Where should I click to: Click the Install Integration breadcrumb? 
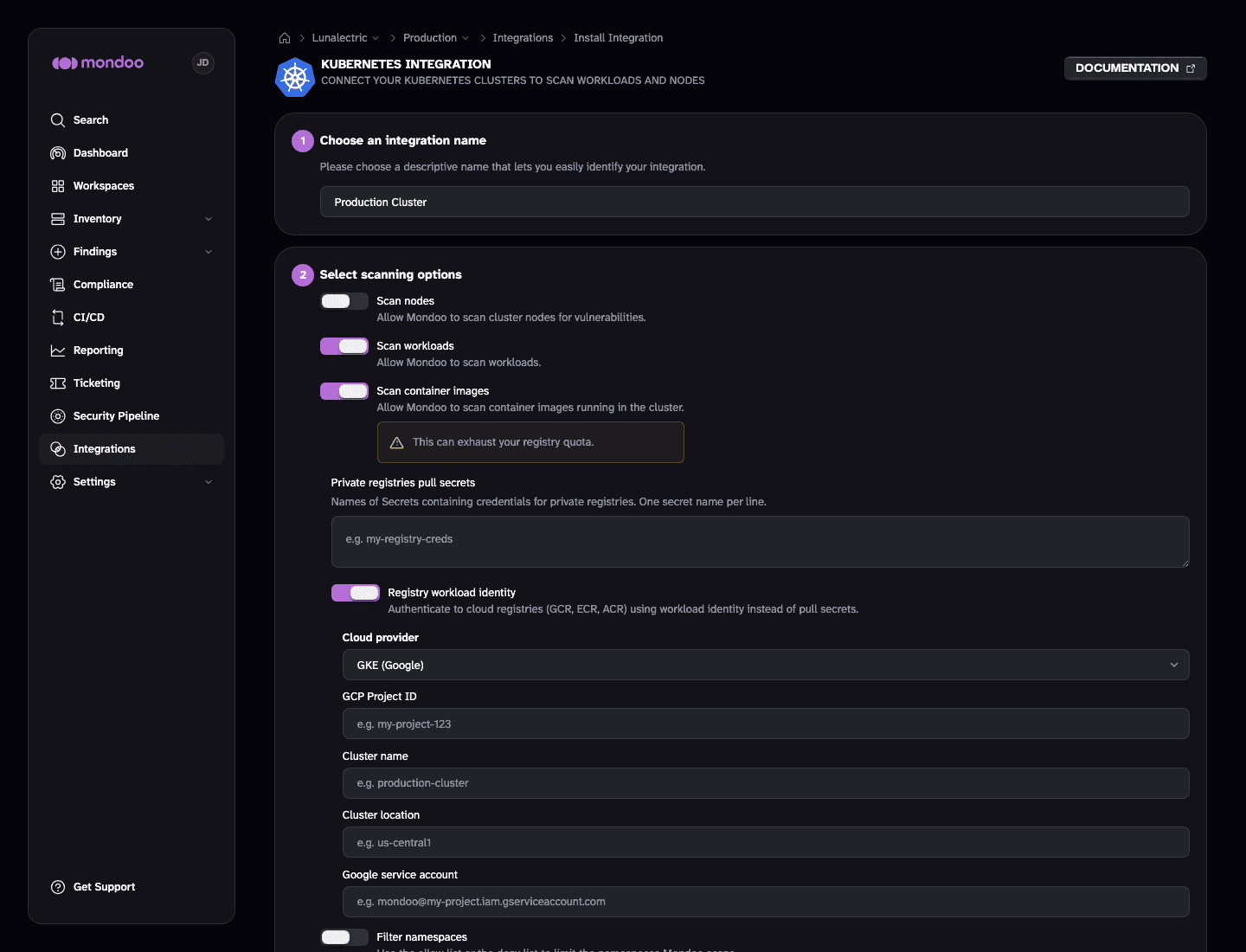pyautogui.click(x=618, y=38)
